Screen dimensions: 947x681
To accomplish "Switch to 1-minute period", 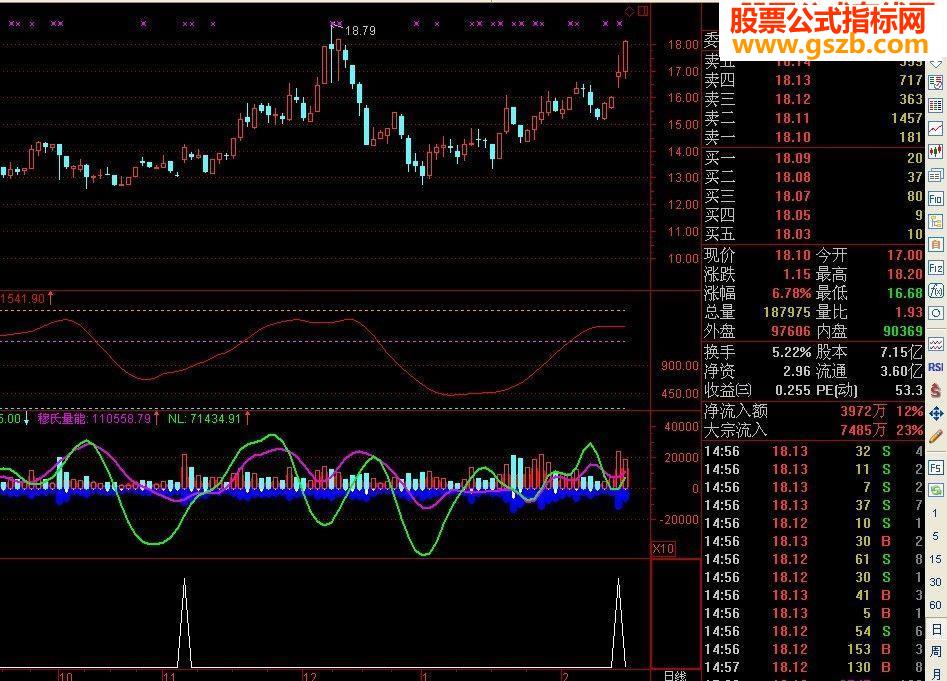I will pos(936,513).
